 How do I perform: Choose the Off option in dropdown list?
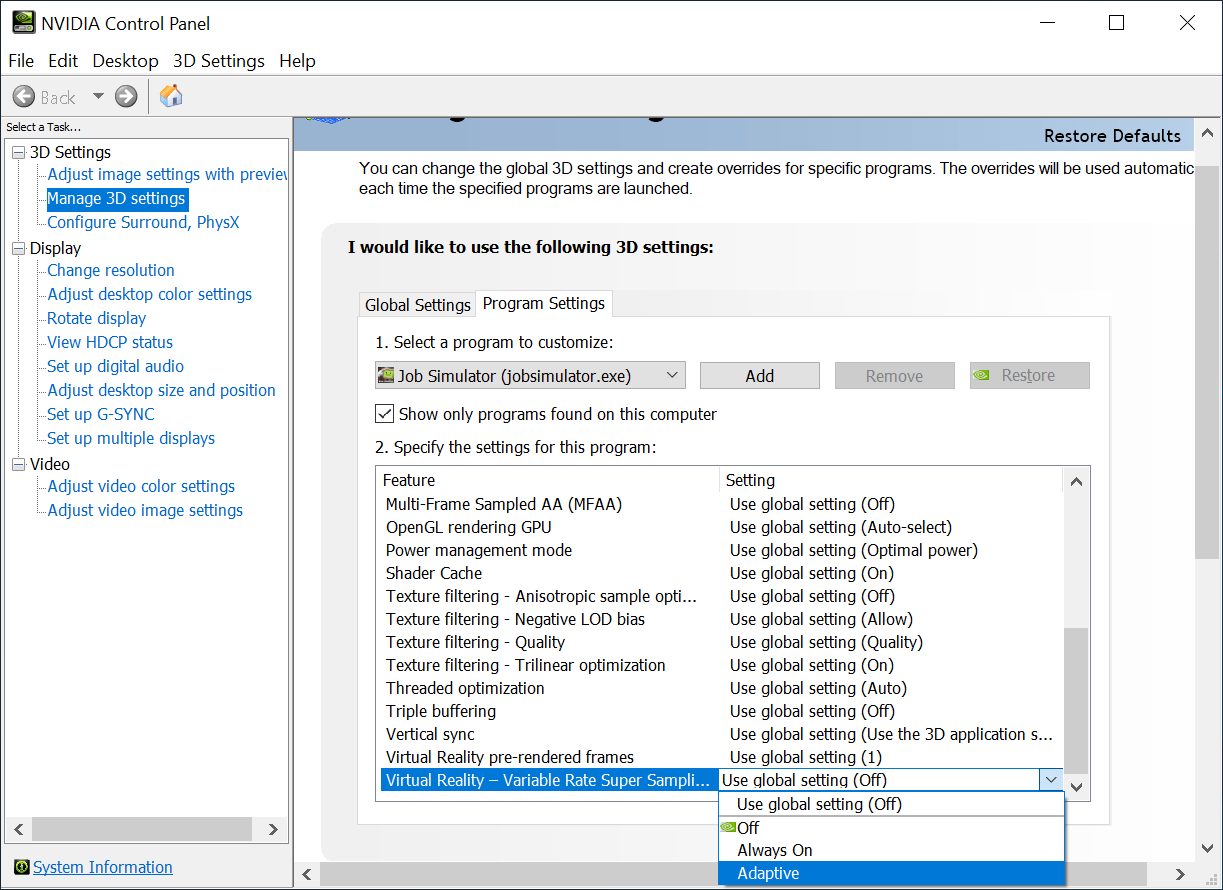point(892,827)
